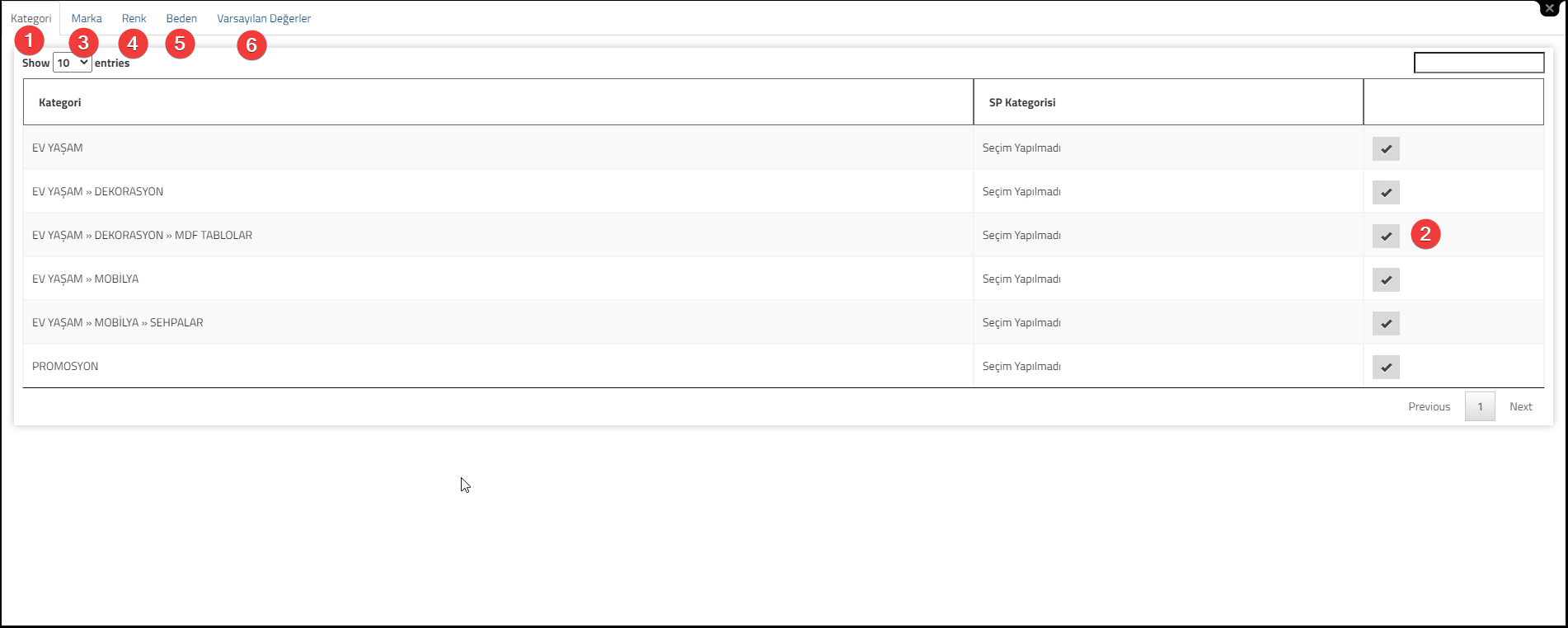Viewport: 1568px width, 628px height.
Task: Click checkmark button for EV YAŞAM » MOBİLYA row
Action: click(1386, 279)
